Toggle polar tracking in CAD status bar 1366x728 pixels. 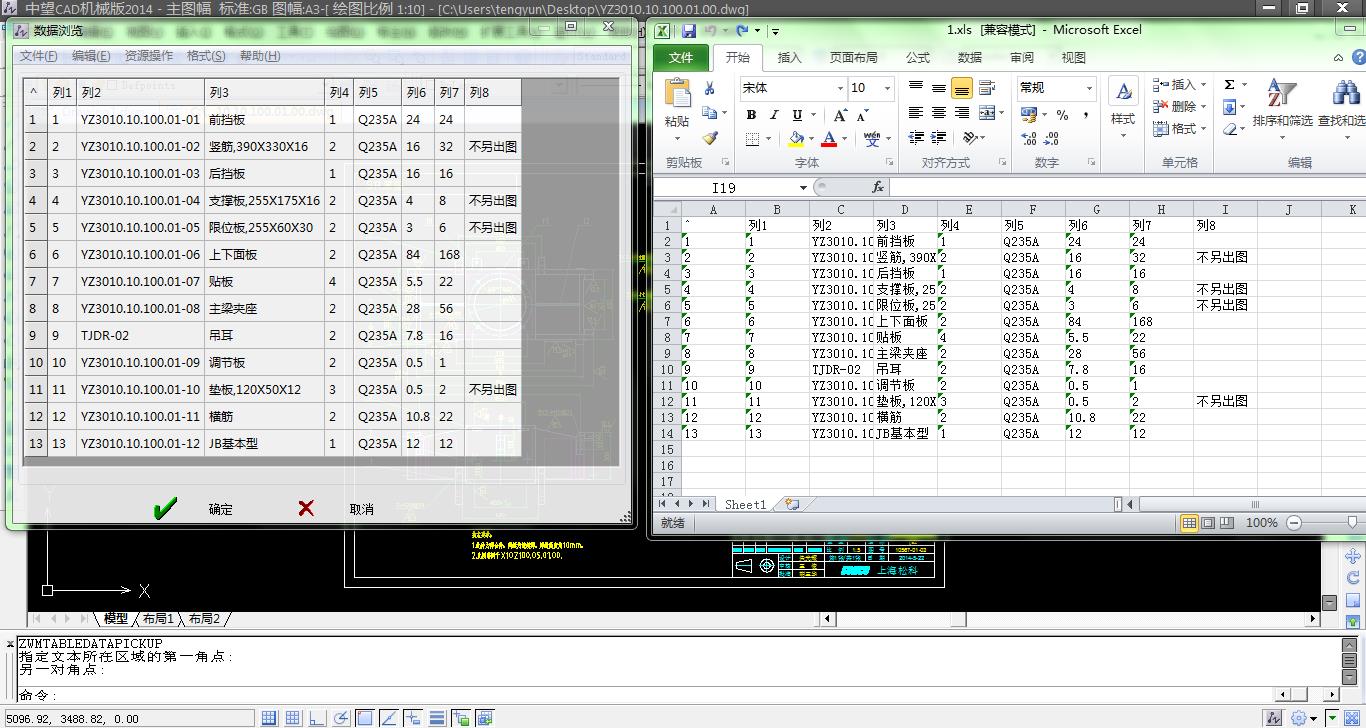coord(340,718)
